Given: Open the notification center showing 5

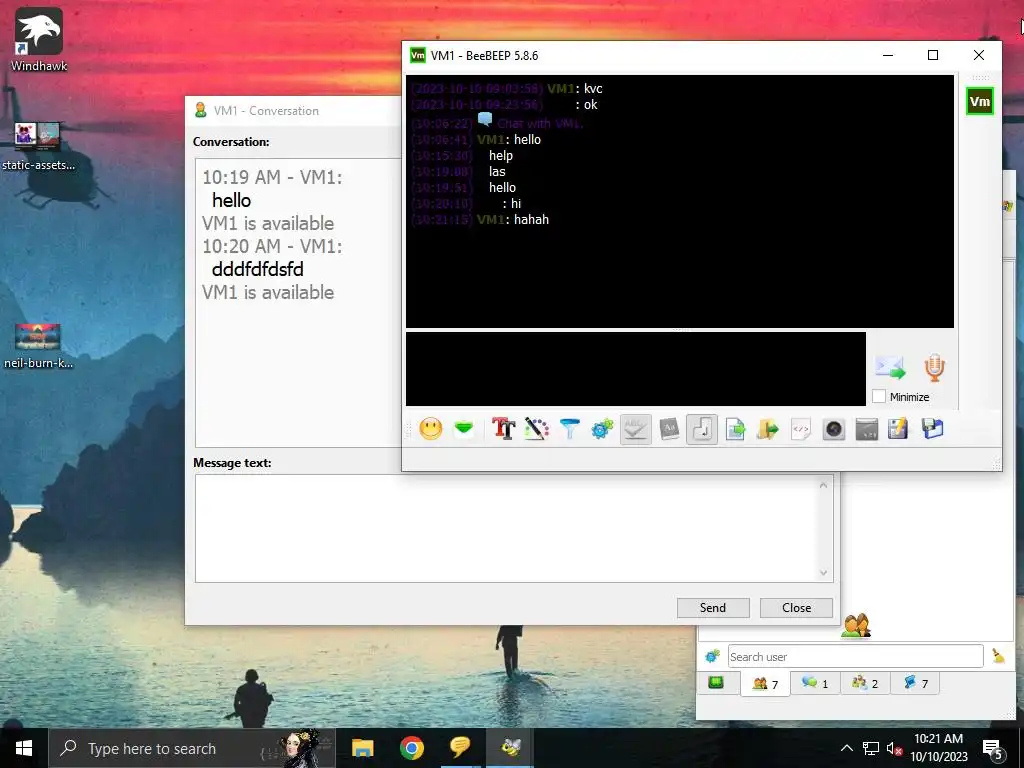Looking at the screenshot, I should [x=993, y=749].
